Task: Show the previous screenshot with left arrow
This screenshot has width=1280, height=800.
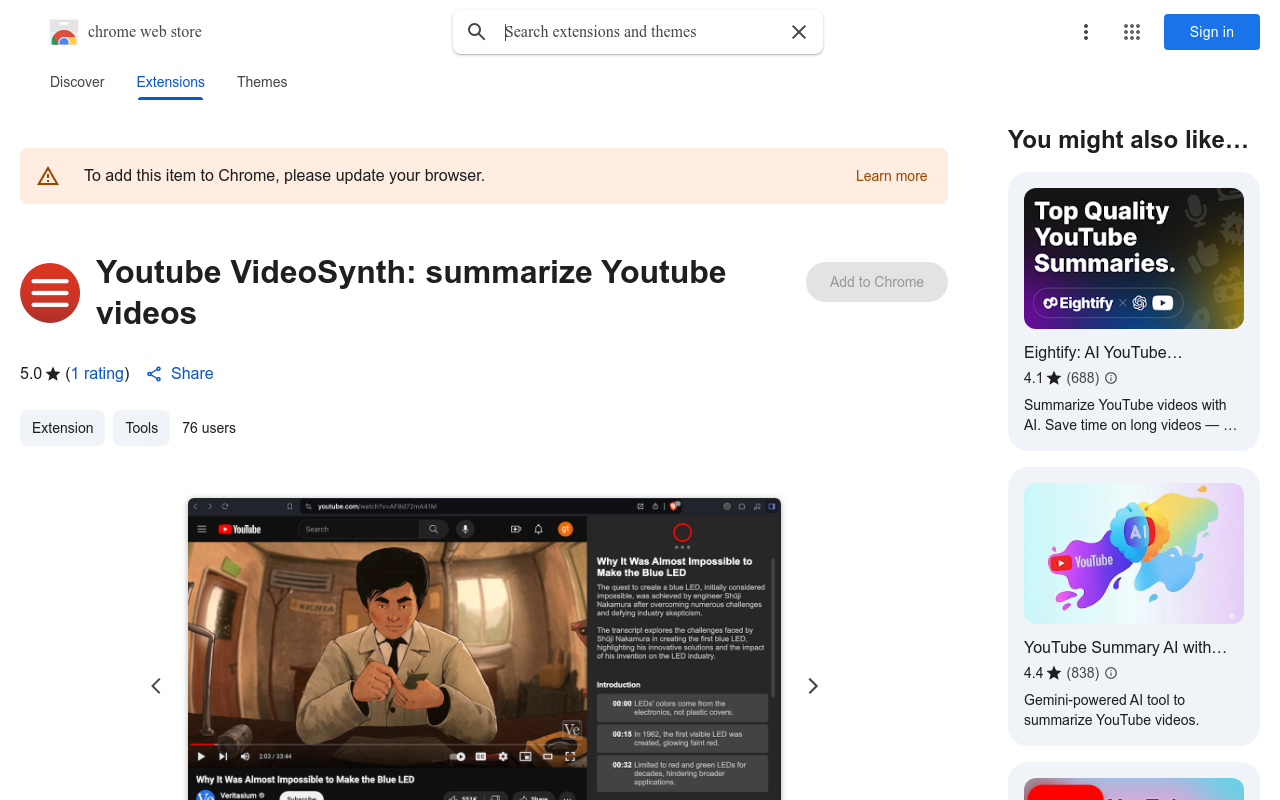Action: [156, 686]
